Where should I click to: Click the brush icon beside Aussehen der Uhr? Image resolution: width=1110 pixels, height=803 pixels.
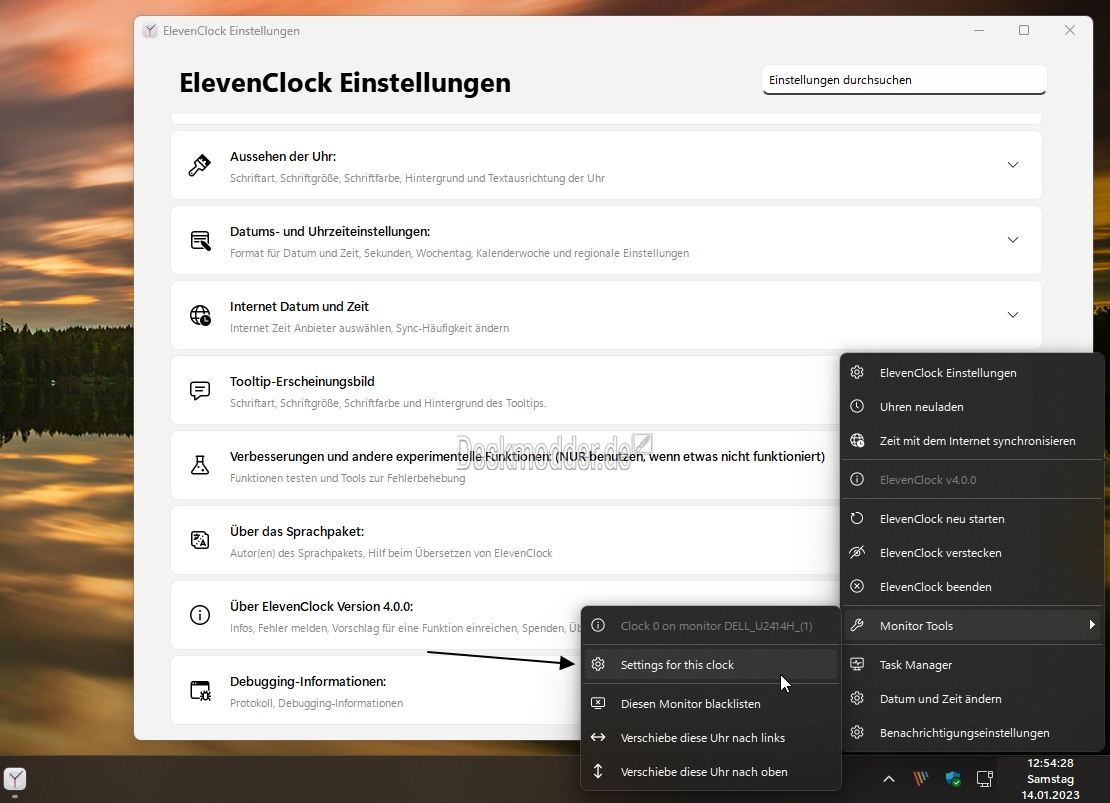pos(200,165)
